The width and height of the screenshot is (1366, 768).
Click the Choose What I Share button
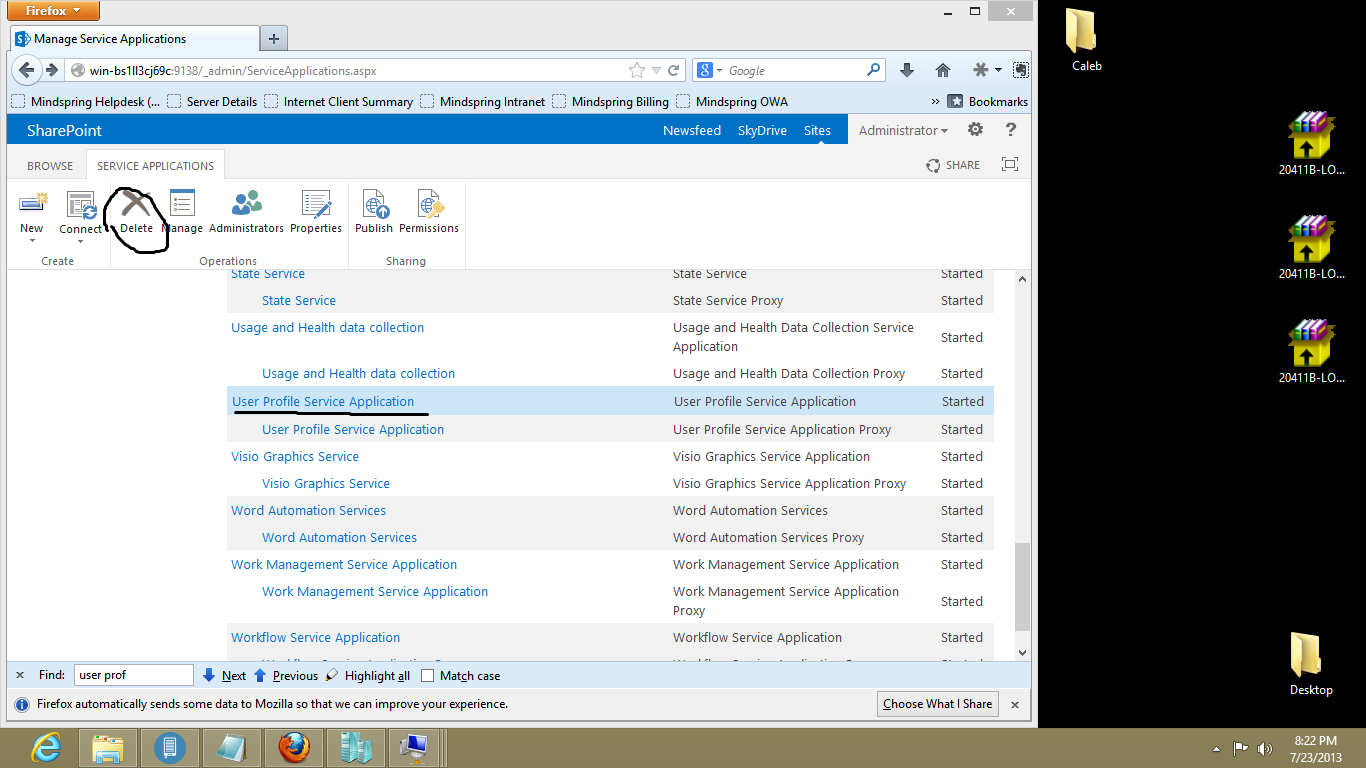(937, 704)
